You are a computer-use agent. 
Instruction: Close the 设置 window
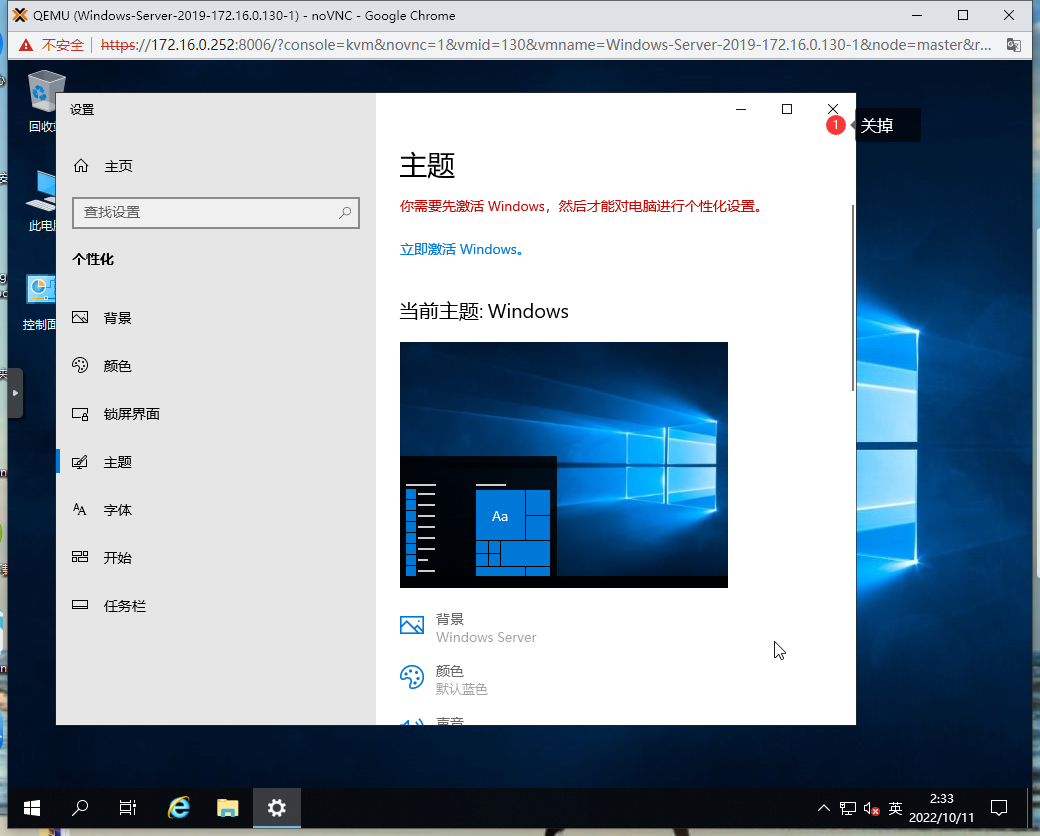point(832,109)
